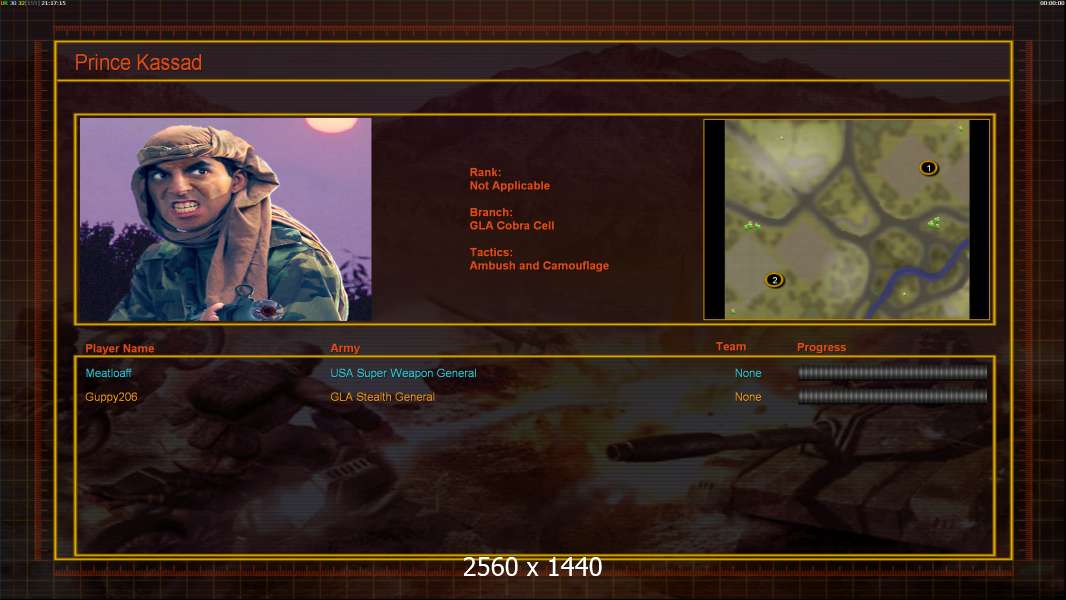Screen dimensions: 1066x600
Task: Click the Rank: Not Applicable text
Action: click(x=509, y=179)
